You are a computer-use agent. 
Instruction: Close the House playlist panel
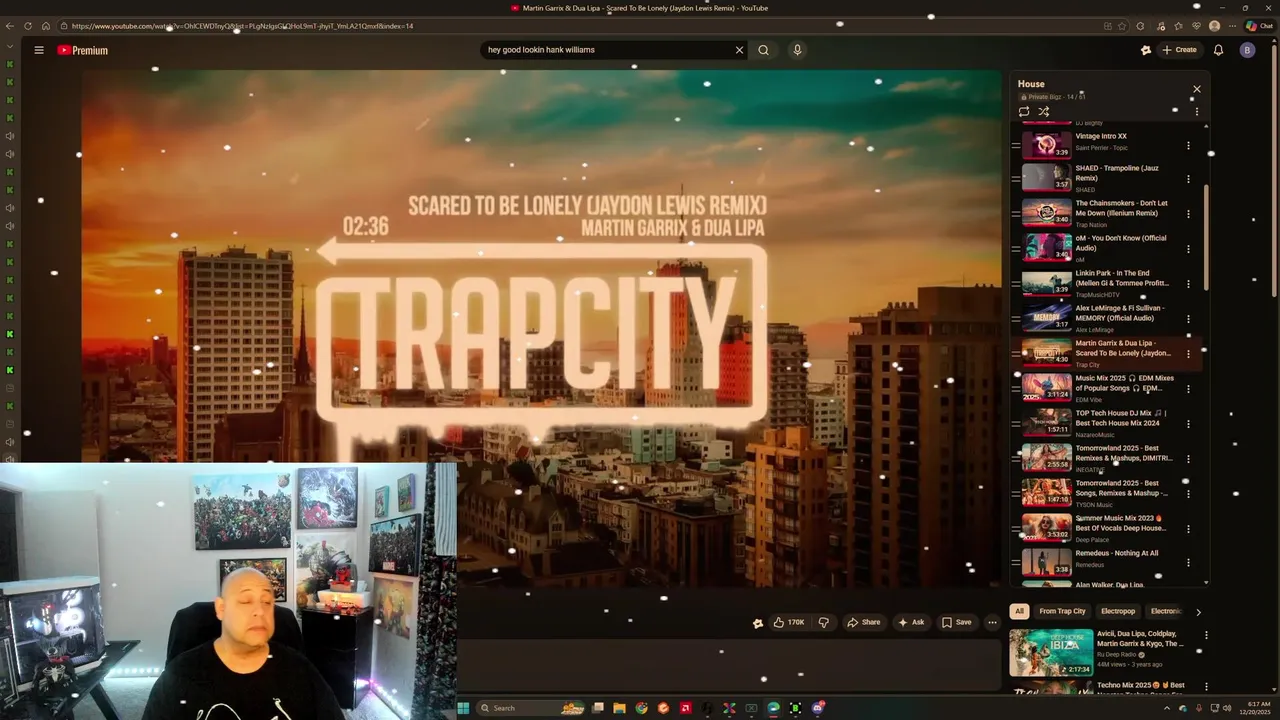click(x=1196, y=89)
